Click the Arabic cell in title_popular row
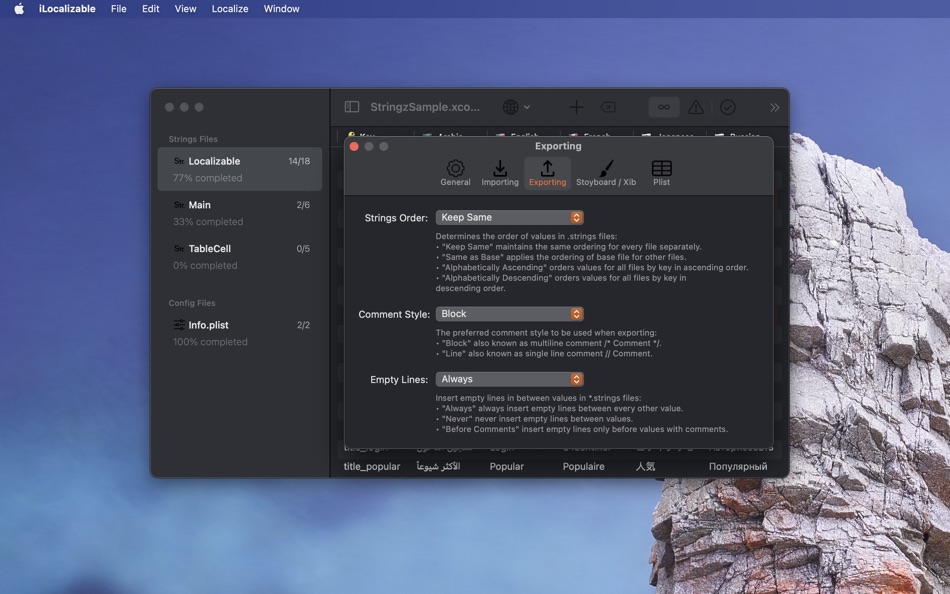The height and width of the screenshot is (594, 950). (438, 466)
